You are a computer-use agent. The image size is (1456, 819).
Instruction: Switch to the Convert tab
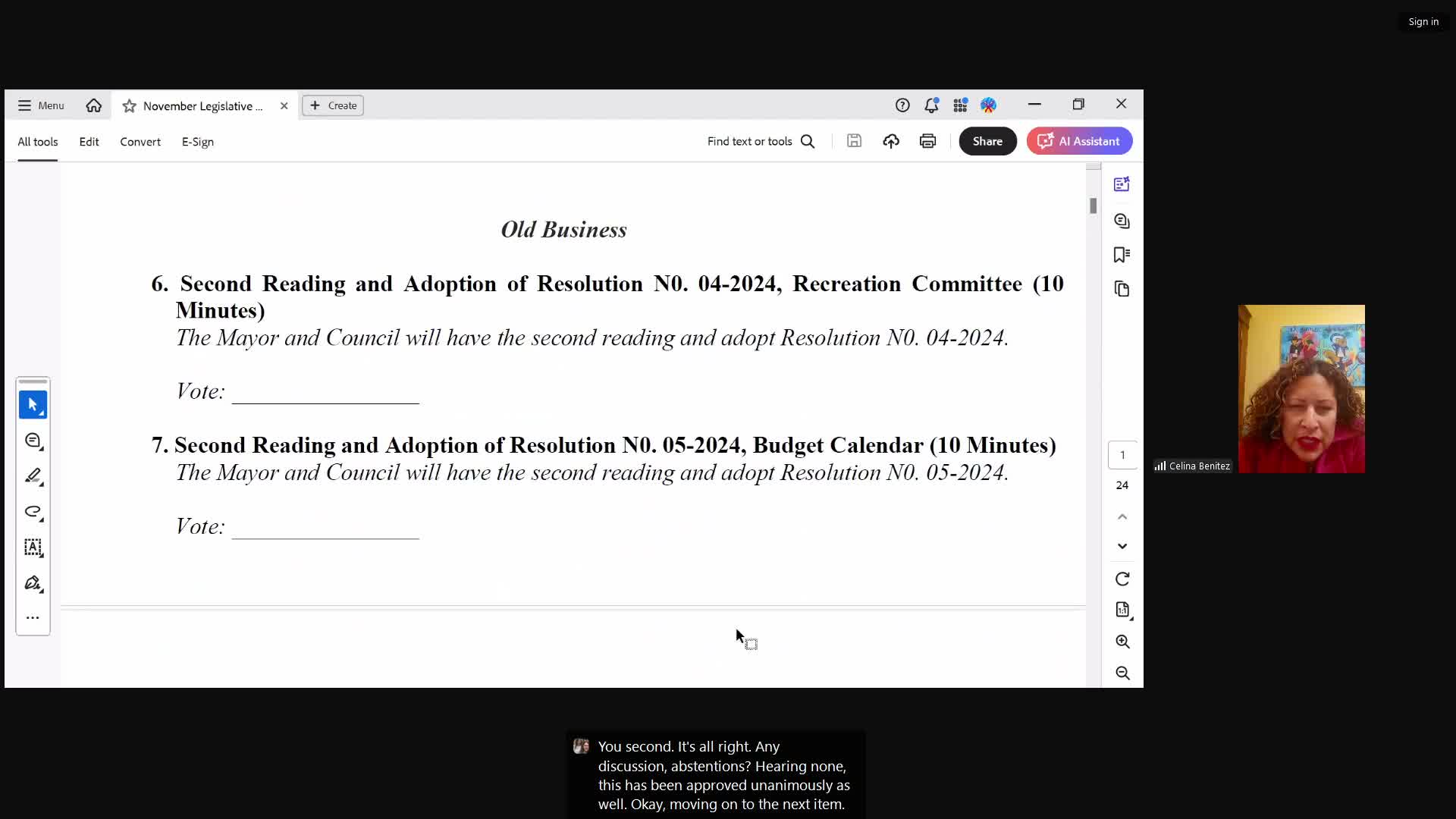tap(140, 142)
